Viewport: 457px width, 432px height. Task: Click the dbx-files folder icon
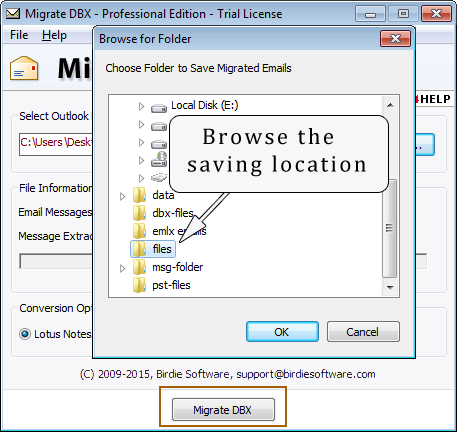tap(139, 213)
